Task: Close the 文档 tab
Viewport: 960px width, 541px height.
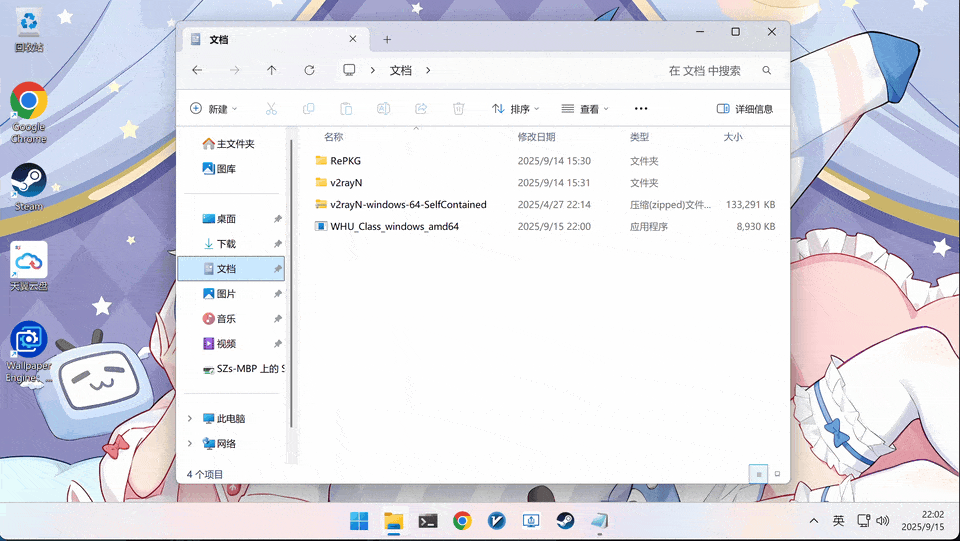Action: pyautogui.click(x=353, y=39)
